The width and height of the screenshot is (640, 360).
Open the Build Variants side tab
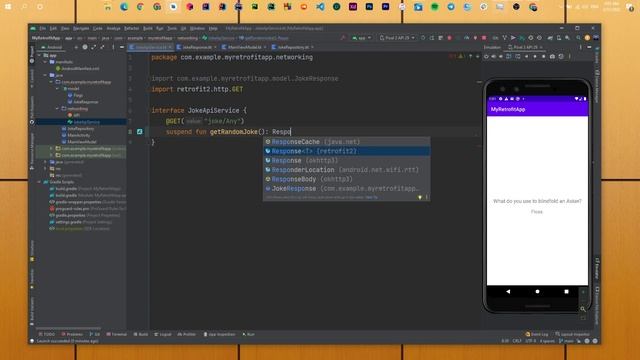point(32,311)
